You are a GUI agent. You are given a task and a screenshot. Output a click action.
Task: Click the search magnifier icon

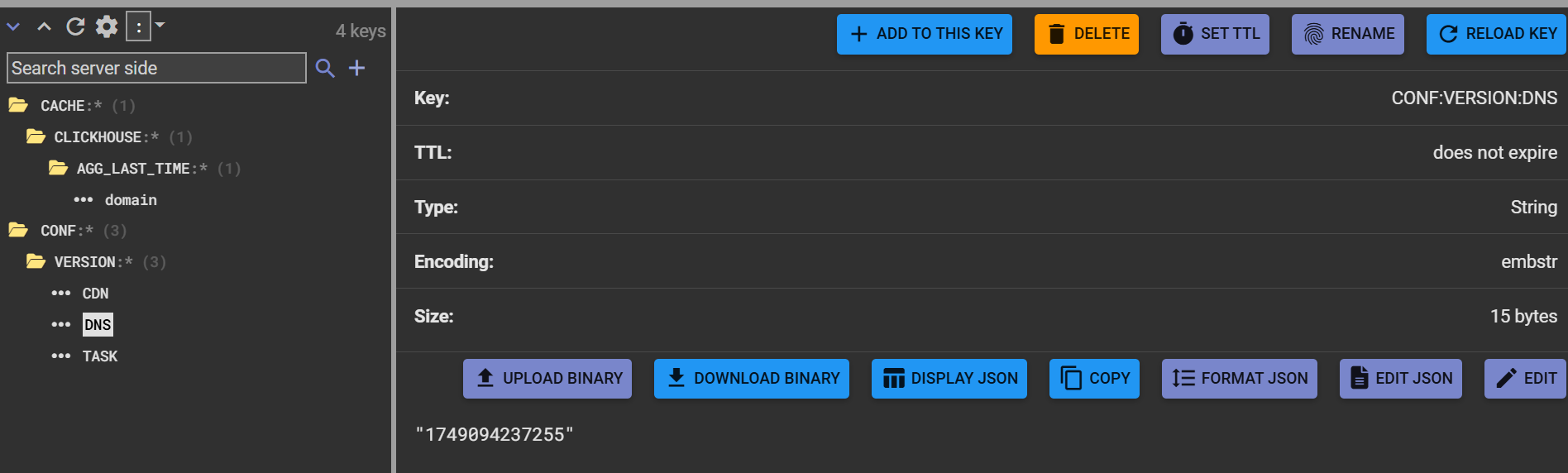(325, 69)
